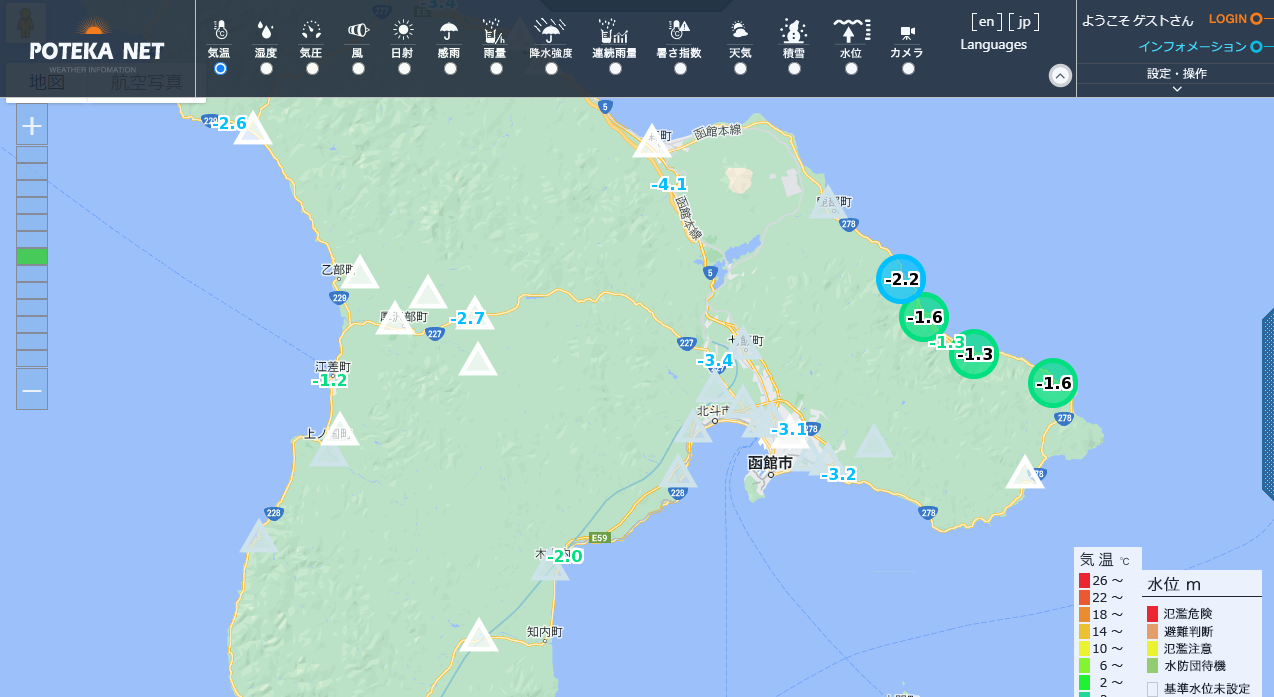The image size is (1274, 697).
Task: Select the 降水強度 radio button
Action: click(x=550, y=68)
